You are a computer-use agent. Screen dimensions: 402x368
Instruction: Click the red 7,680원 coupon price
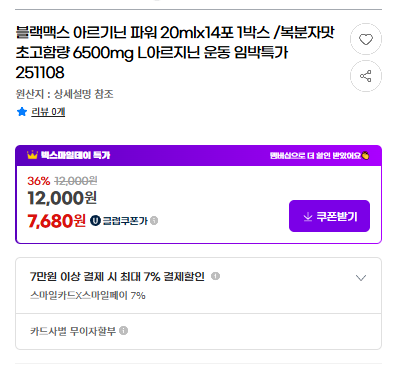(x=56, y=221)
